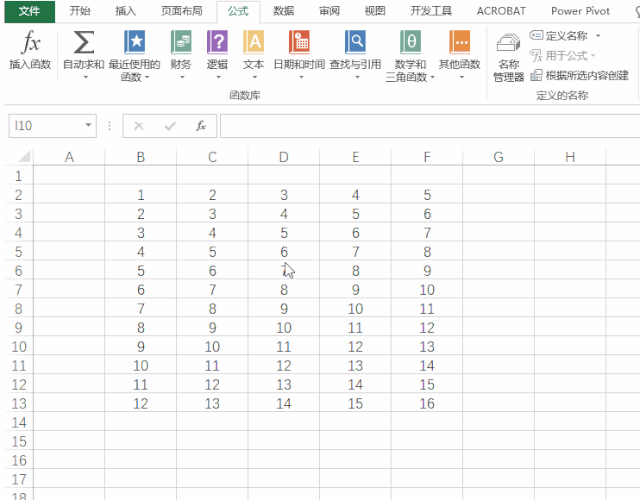The width and height of the screenshot is (640, 500).
Task: Switch to the Insert (插入) tab
Action: (x=125, y=11)
